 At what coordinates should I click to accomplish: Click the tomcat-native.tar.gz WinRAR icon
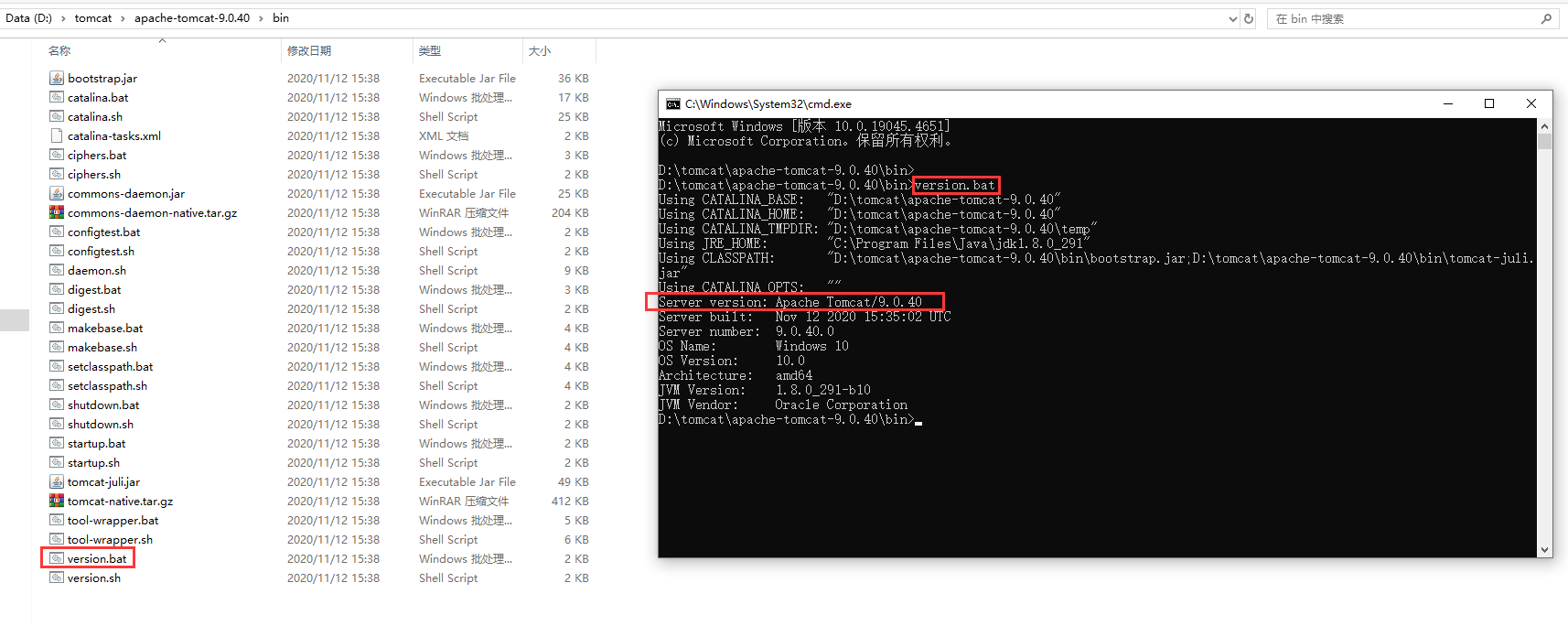pyautogui.click(x=57, y=501)
